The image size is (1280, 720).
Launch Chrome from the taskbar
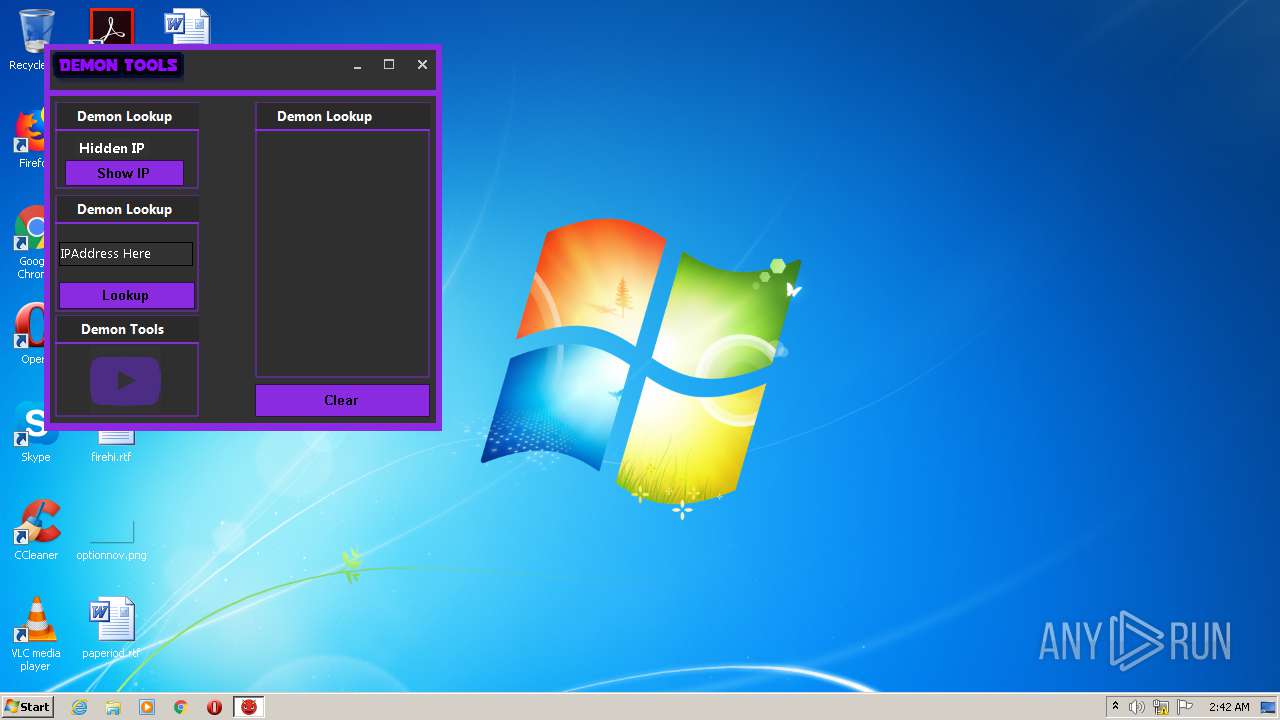coord(181,707)
